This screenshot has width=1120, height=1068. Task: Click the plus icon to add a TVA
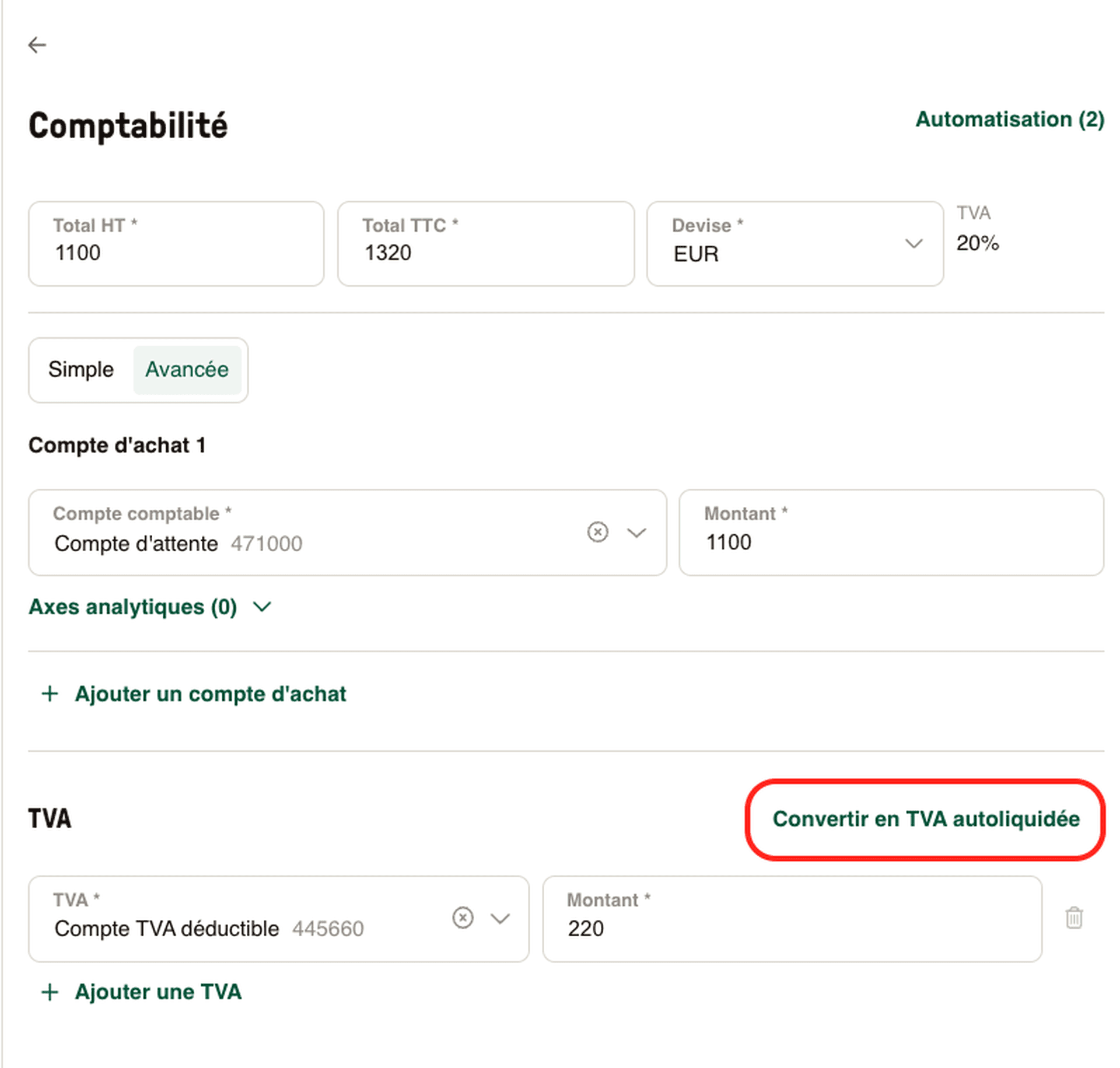[50, 992]
